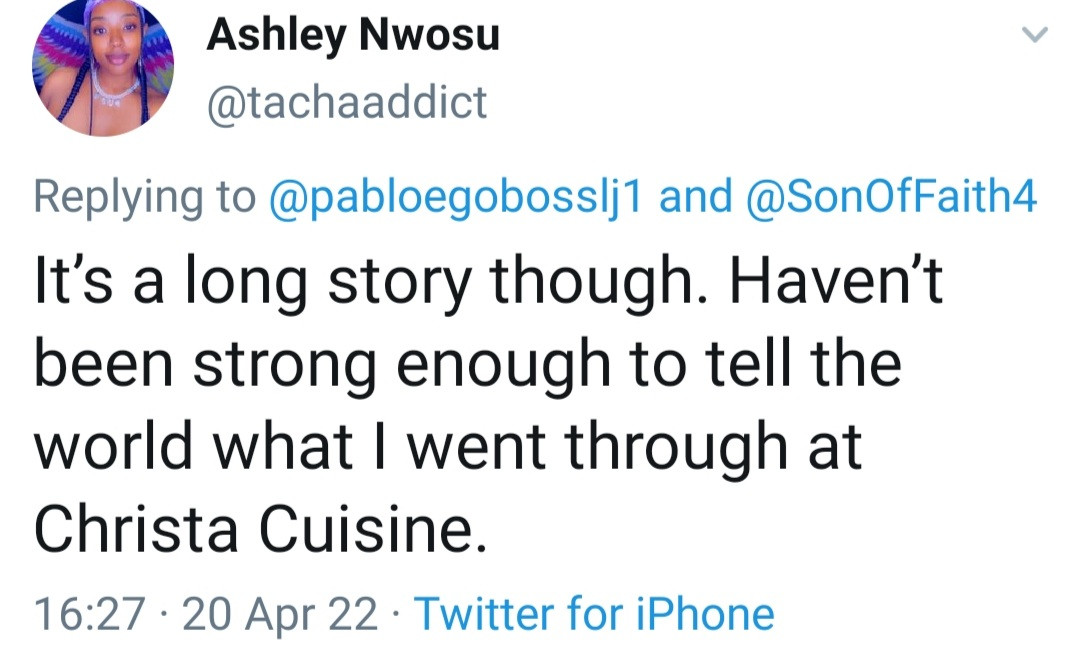Visit the @SonOfFaith4 mention
Viewport: 1080px width, 663px height.
pos(892,197)
